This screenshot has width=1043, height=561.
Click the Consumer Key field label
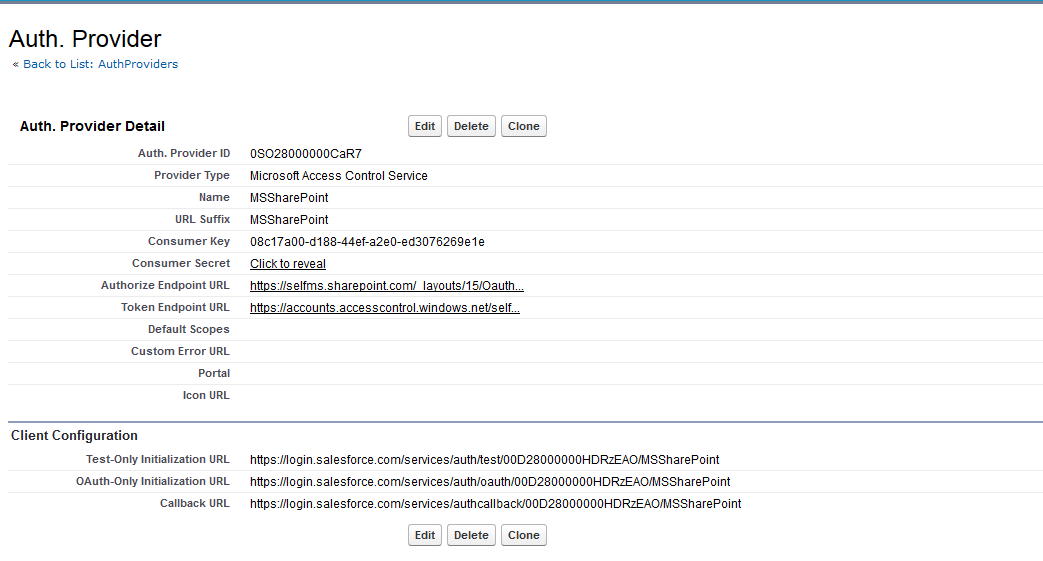click(x=189, y=241)
